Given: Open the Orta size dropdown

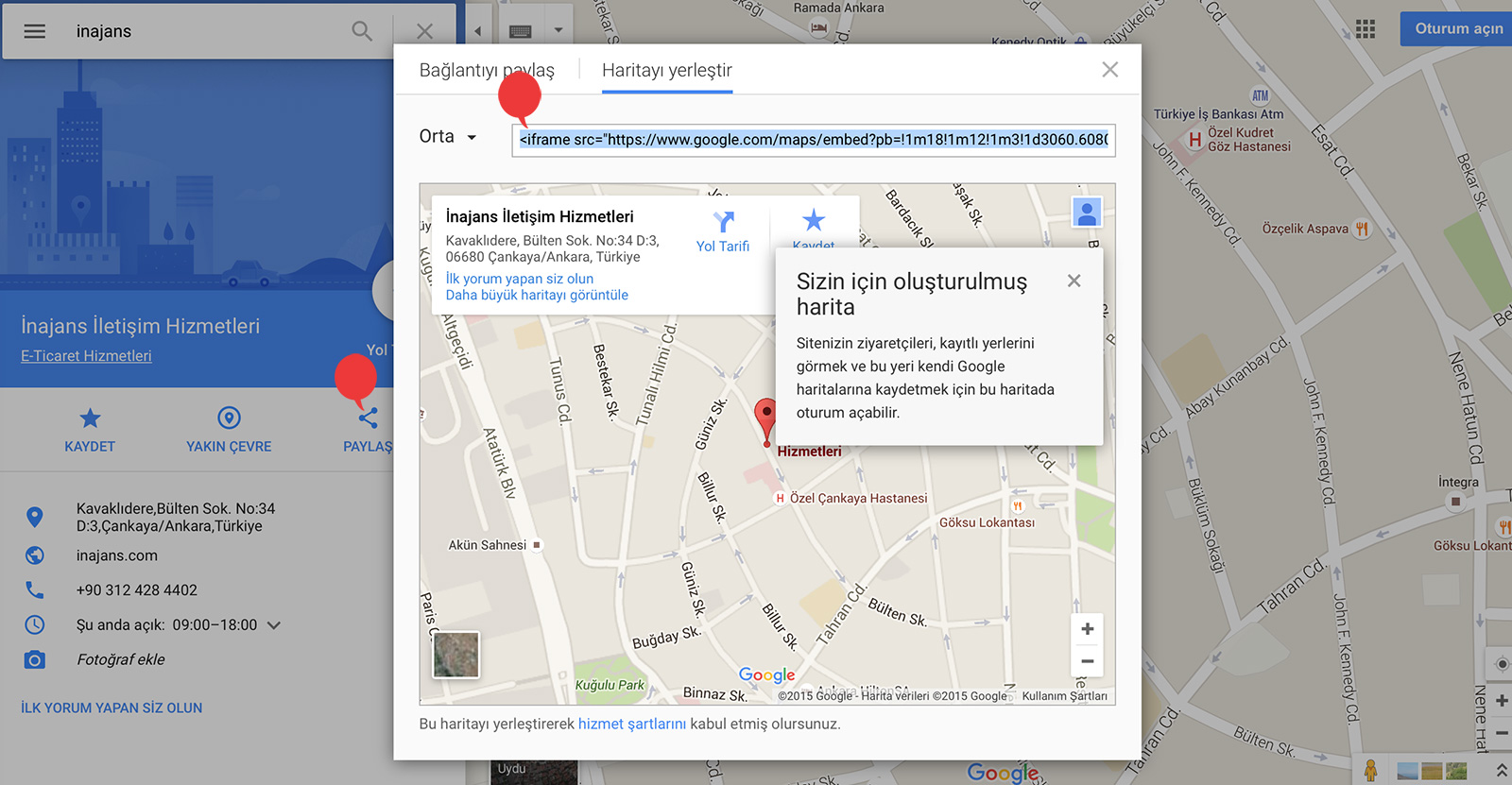Looking at the screenshot, I should coord(448,137).
